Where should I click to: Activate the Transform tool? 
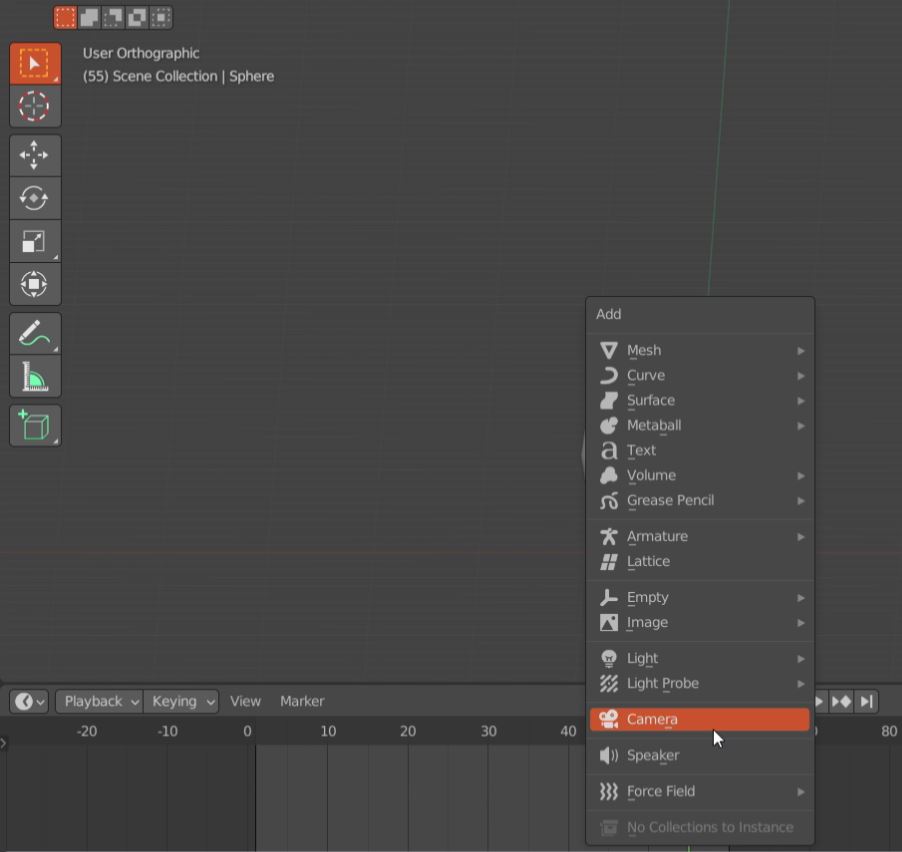35,283
